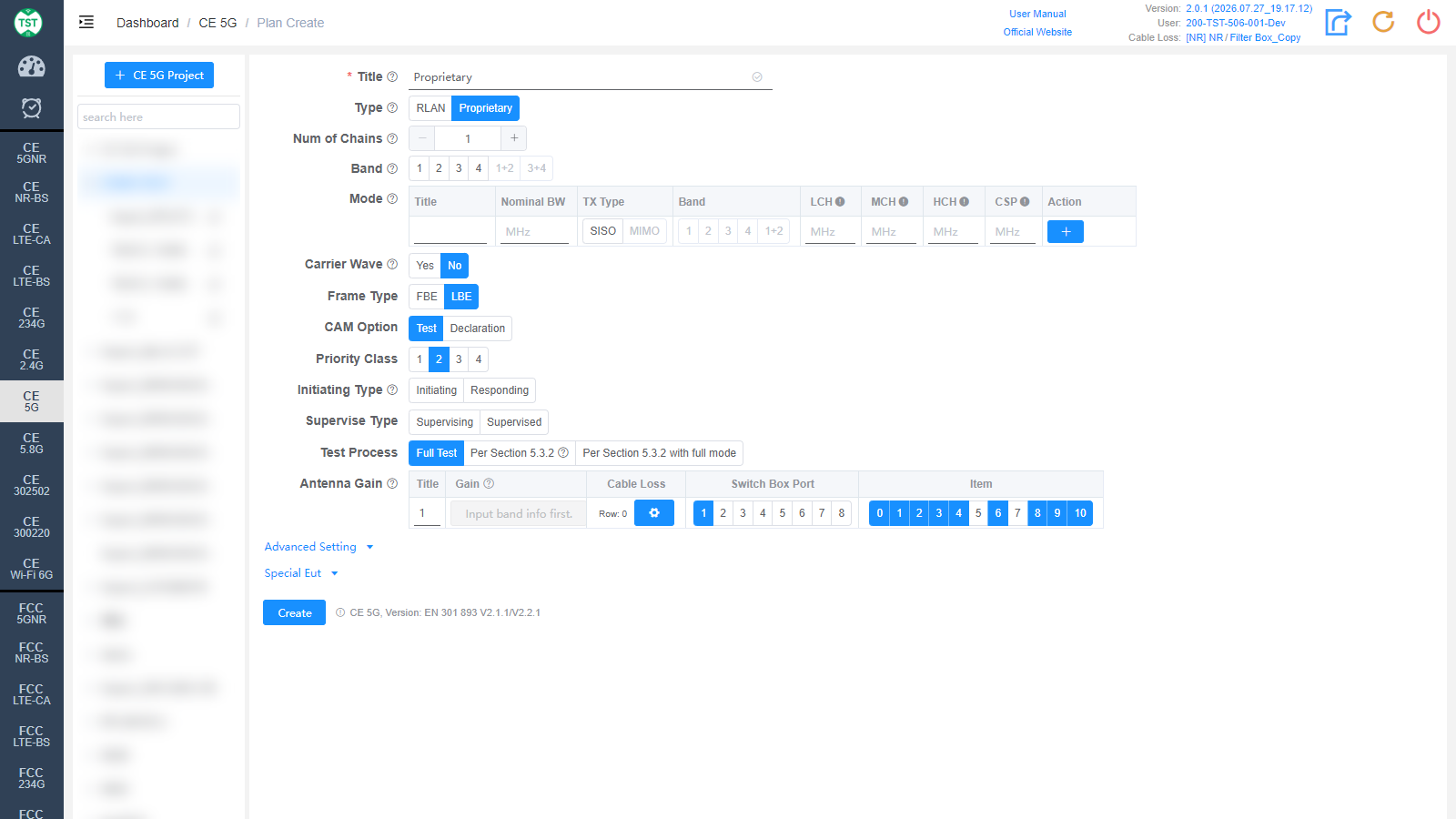Open Cable Loss gear settings button
Screen dimensions: 1456x819
(654, 513)
